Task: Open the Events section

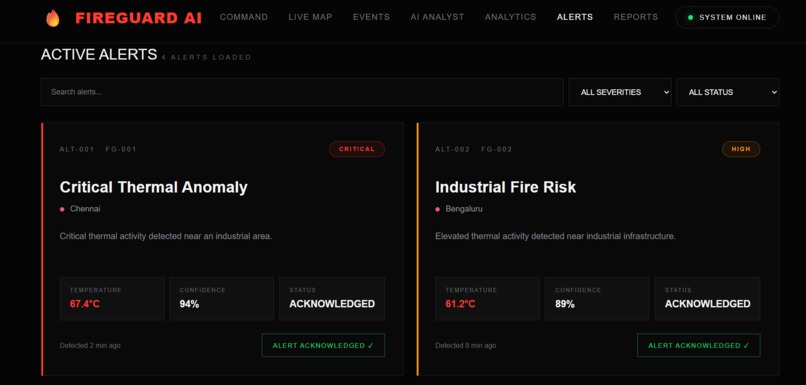Action: point(371,17)
